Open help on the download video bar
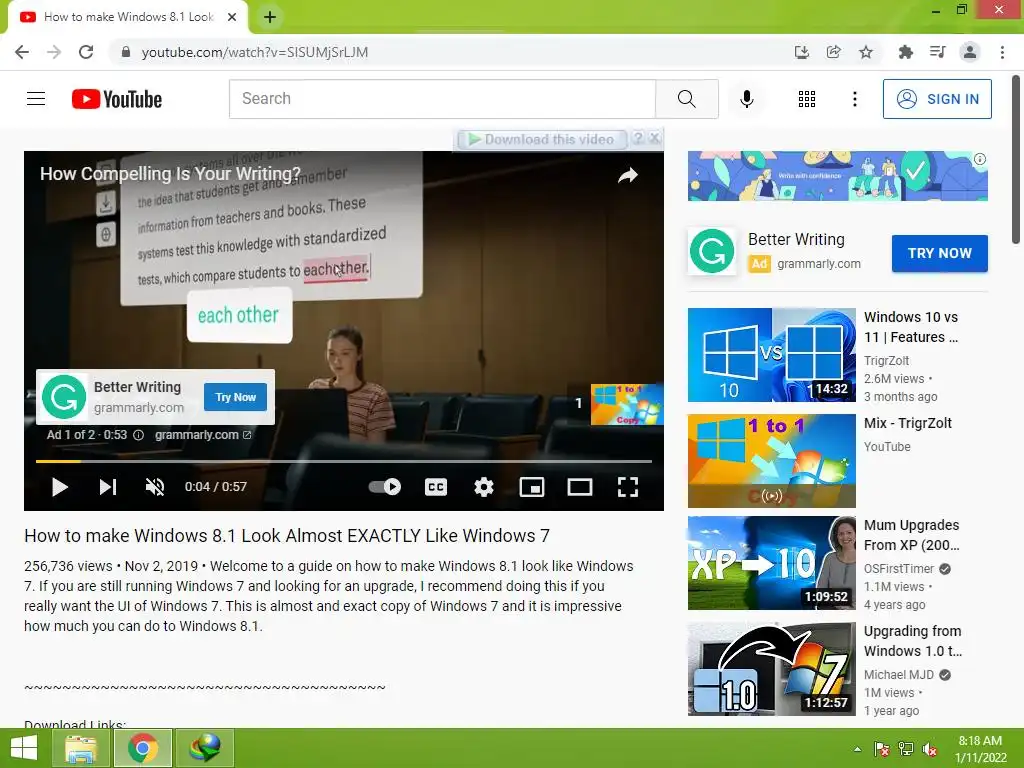1024x768 pixels. pyautogui.click(x=639, y=138)
